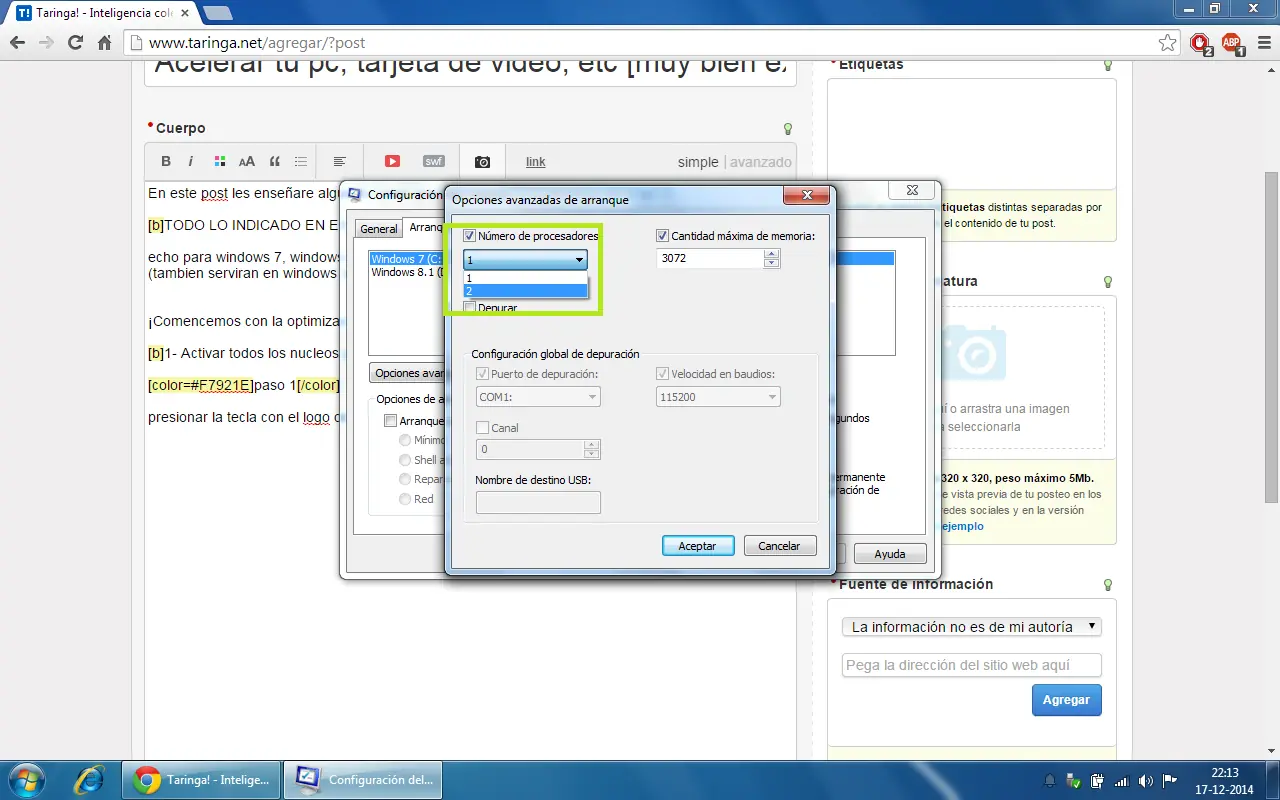Decrease maximum memory with down stepper
This screenshot has height=800, width=1280.
click(771, 263)
